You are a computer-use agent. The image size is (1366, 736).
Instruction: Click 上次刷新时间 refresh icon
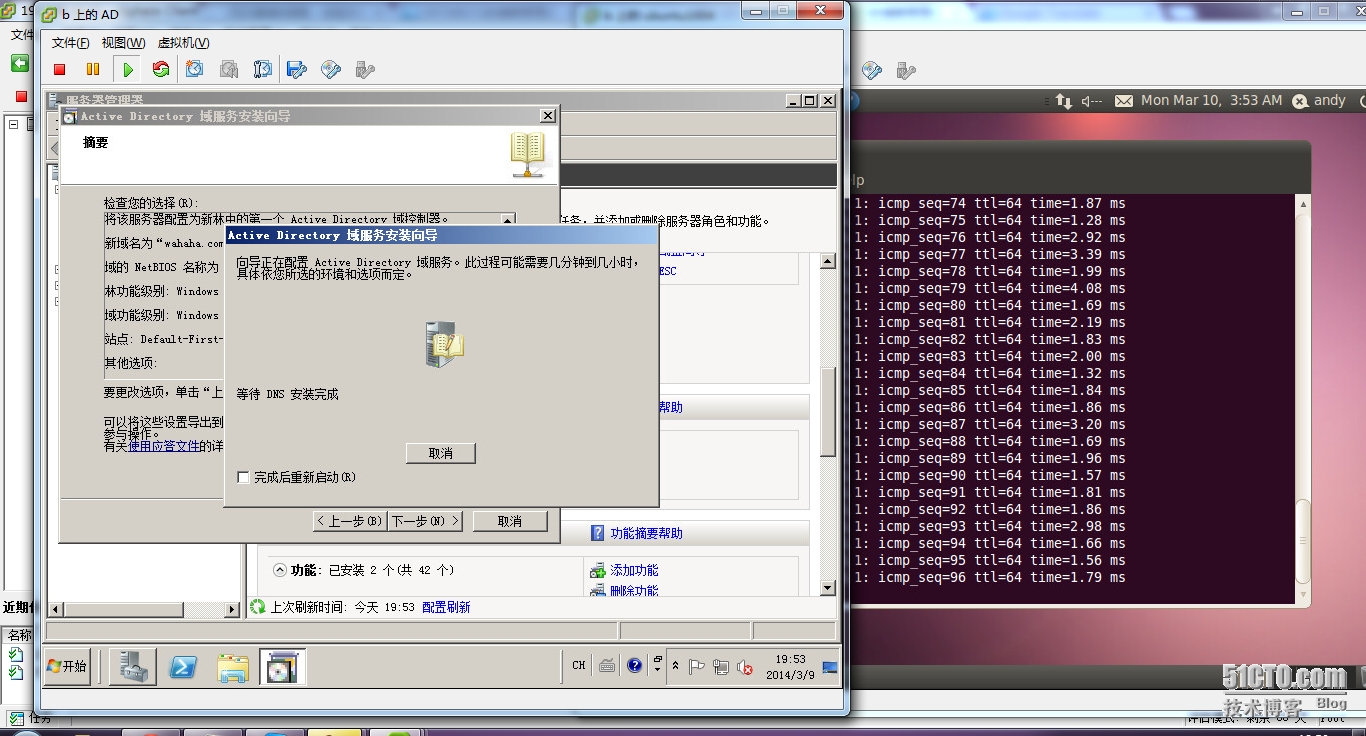pyautogui.click(x=258, y=607)
